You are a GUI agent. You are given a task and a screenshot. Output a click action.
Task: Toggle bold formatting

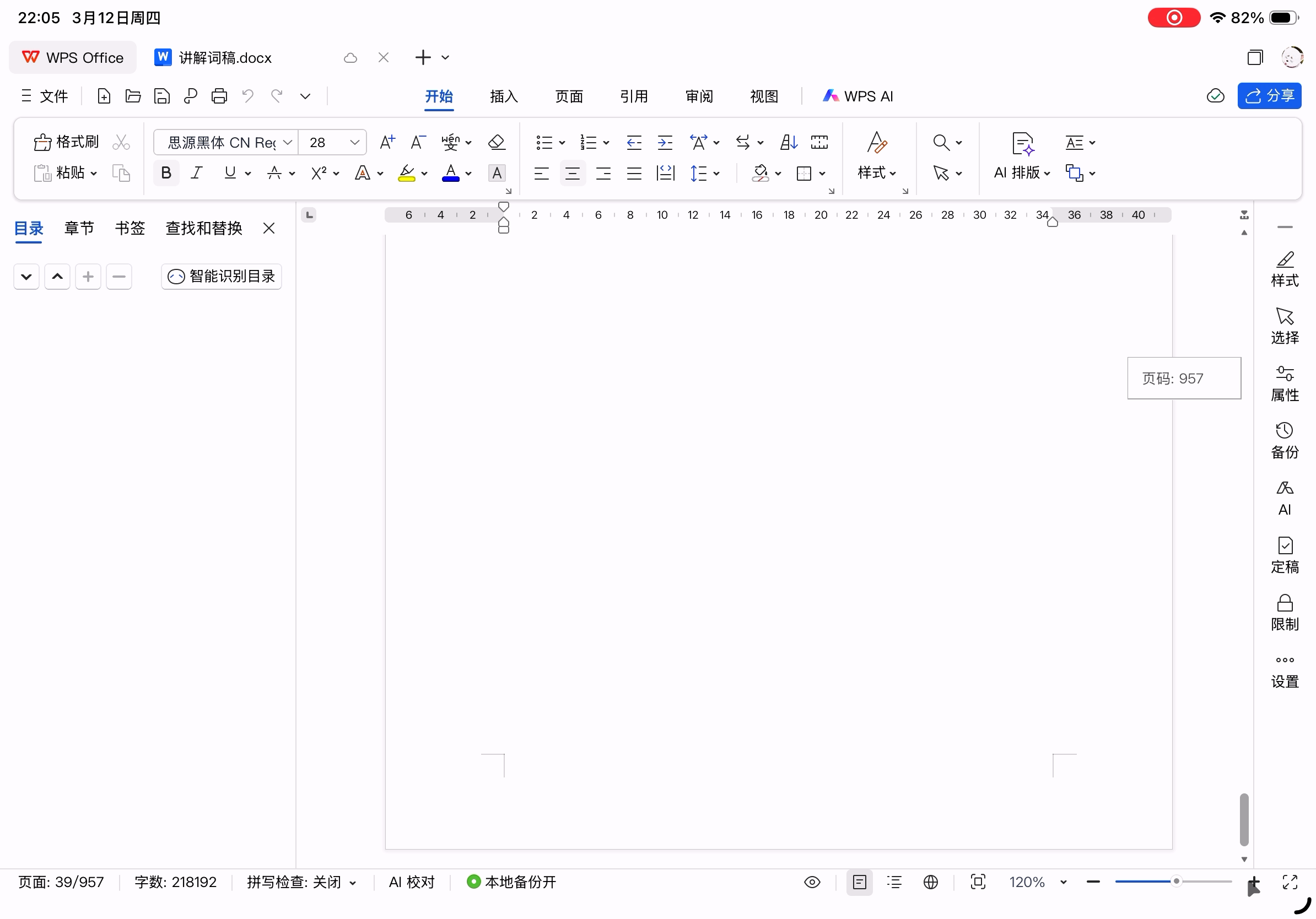point(166,173)
